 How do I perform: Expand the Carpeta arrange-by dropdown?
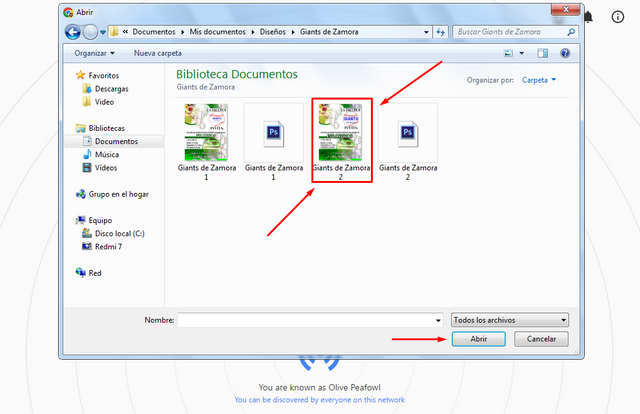(x=539, y=80)
